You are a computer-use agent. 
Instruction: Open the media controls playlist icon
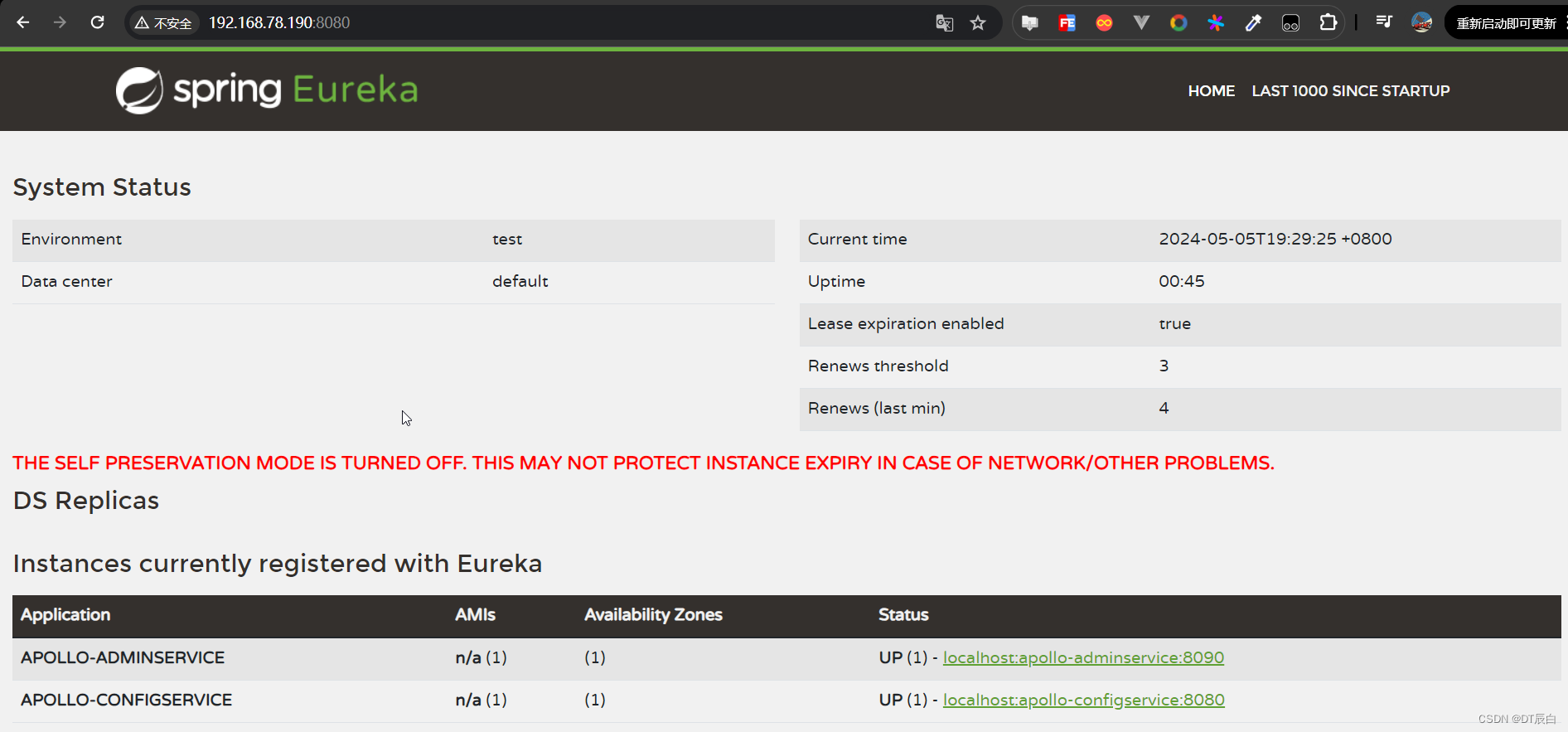[x=1384, y=22]
